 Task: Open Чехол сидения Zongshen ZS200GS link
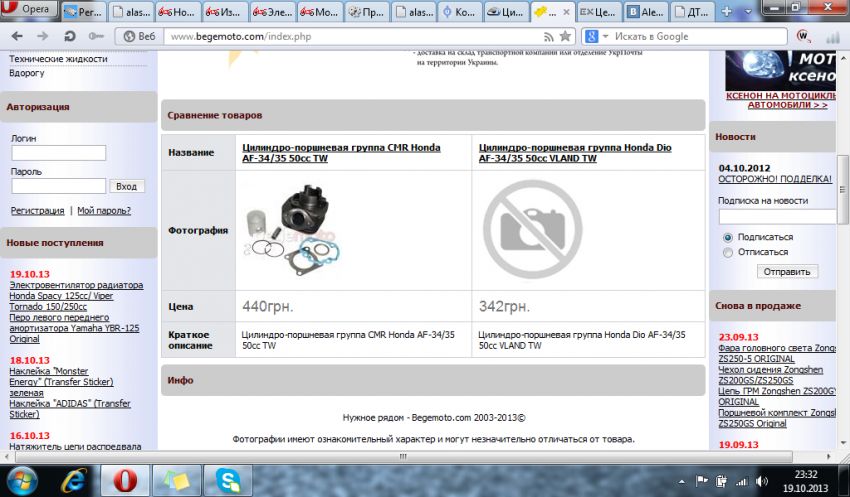coord(770,375)
